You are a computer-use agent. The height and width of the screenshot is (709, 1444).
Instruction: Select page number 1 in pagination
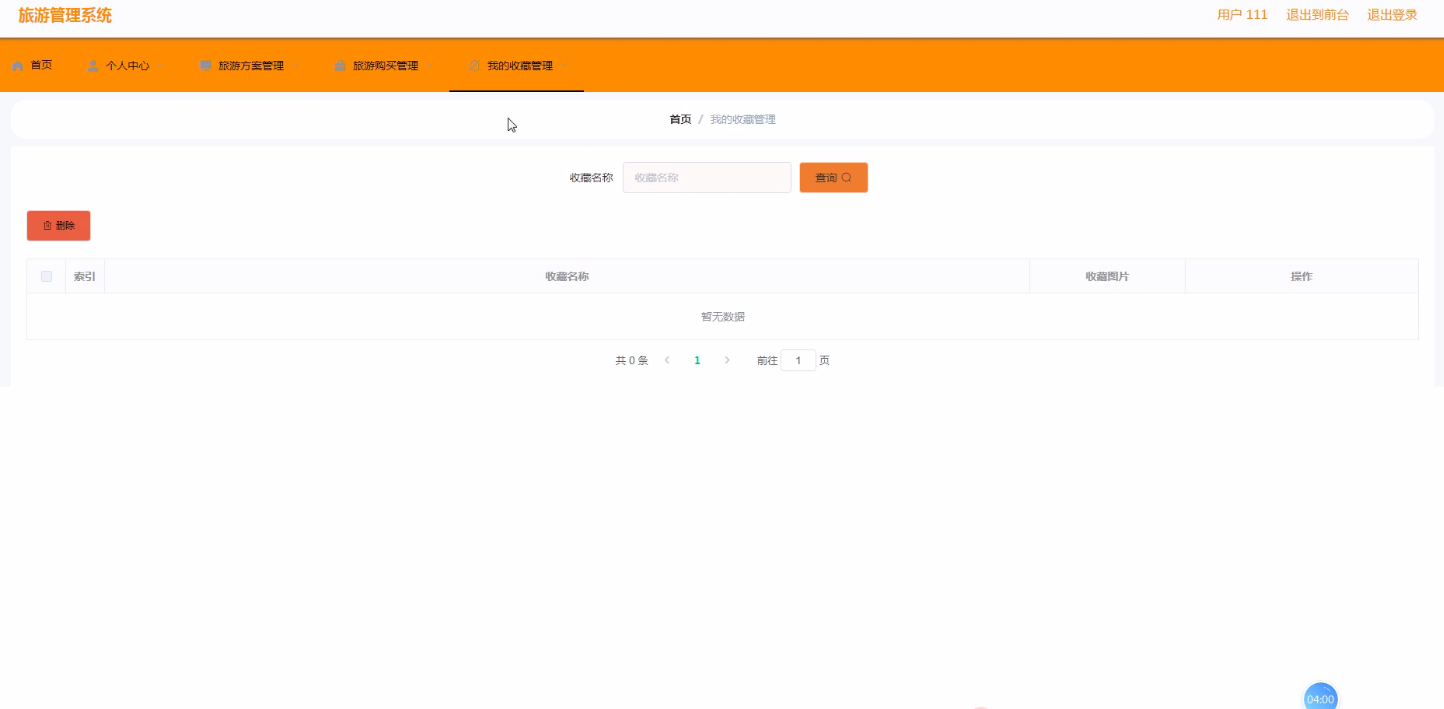click(x=697, y=360)
